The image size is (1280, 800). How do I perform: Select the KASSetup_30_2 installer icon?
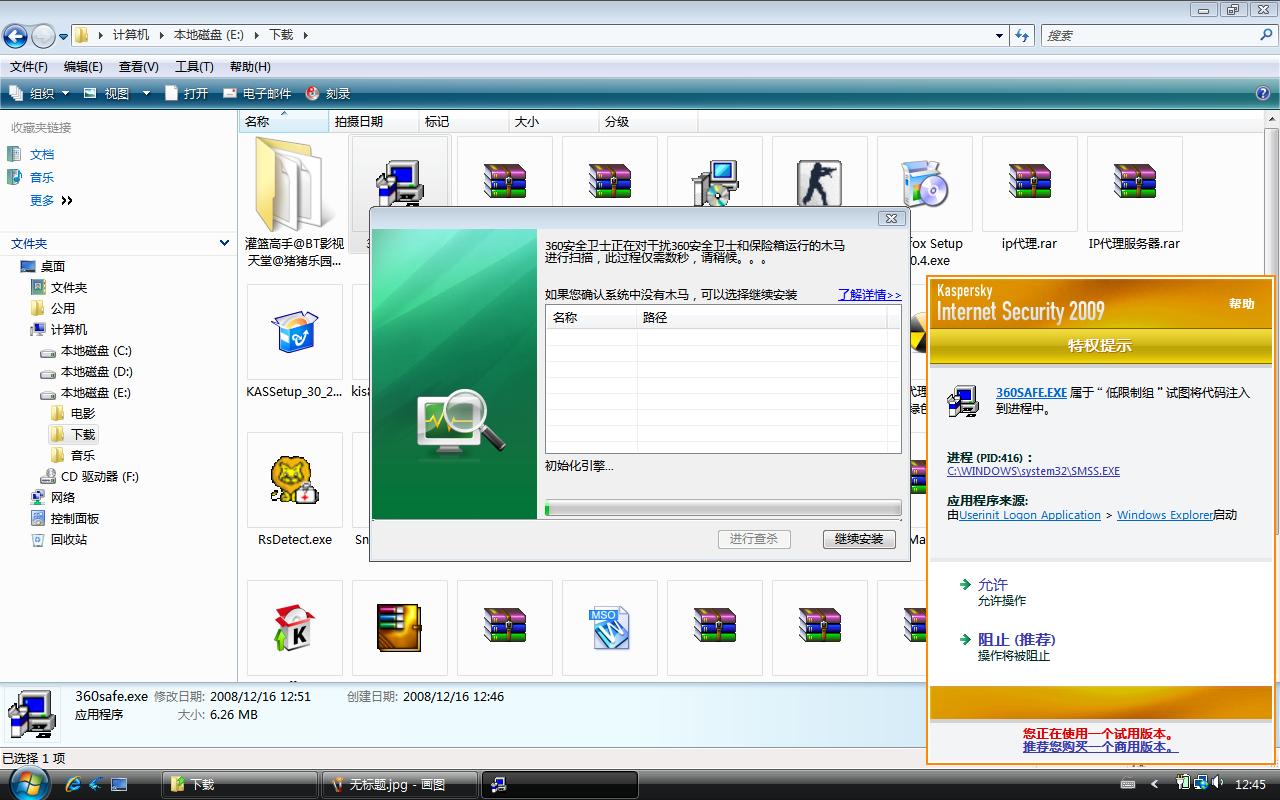[x=294, y=331]
